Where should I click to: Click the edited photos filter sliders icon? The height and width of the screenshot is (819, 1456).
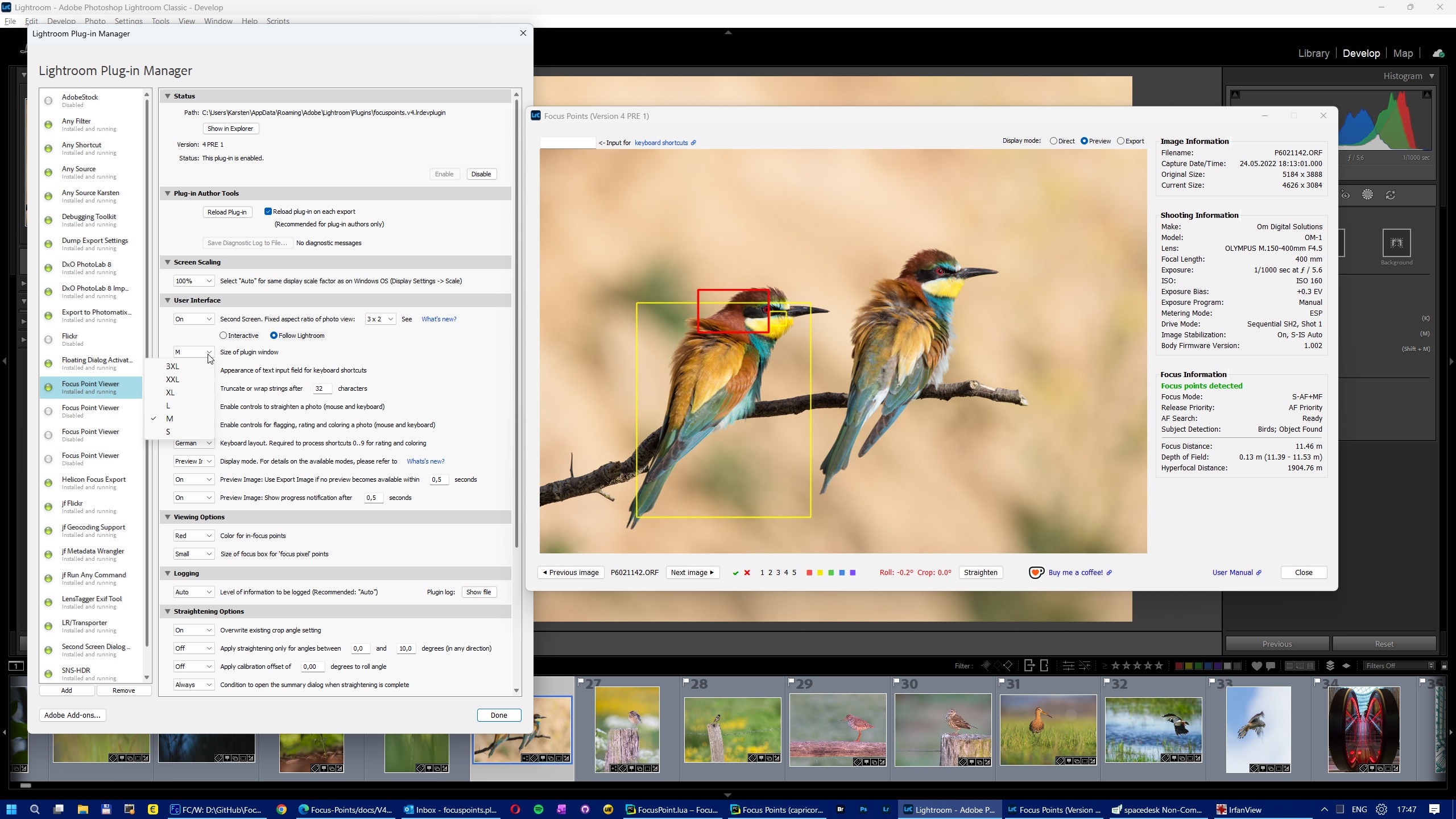(x=1068, y=665)
